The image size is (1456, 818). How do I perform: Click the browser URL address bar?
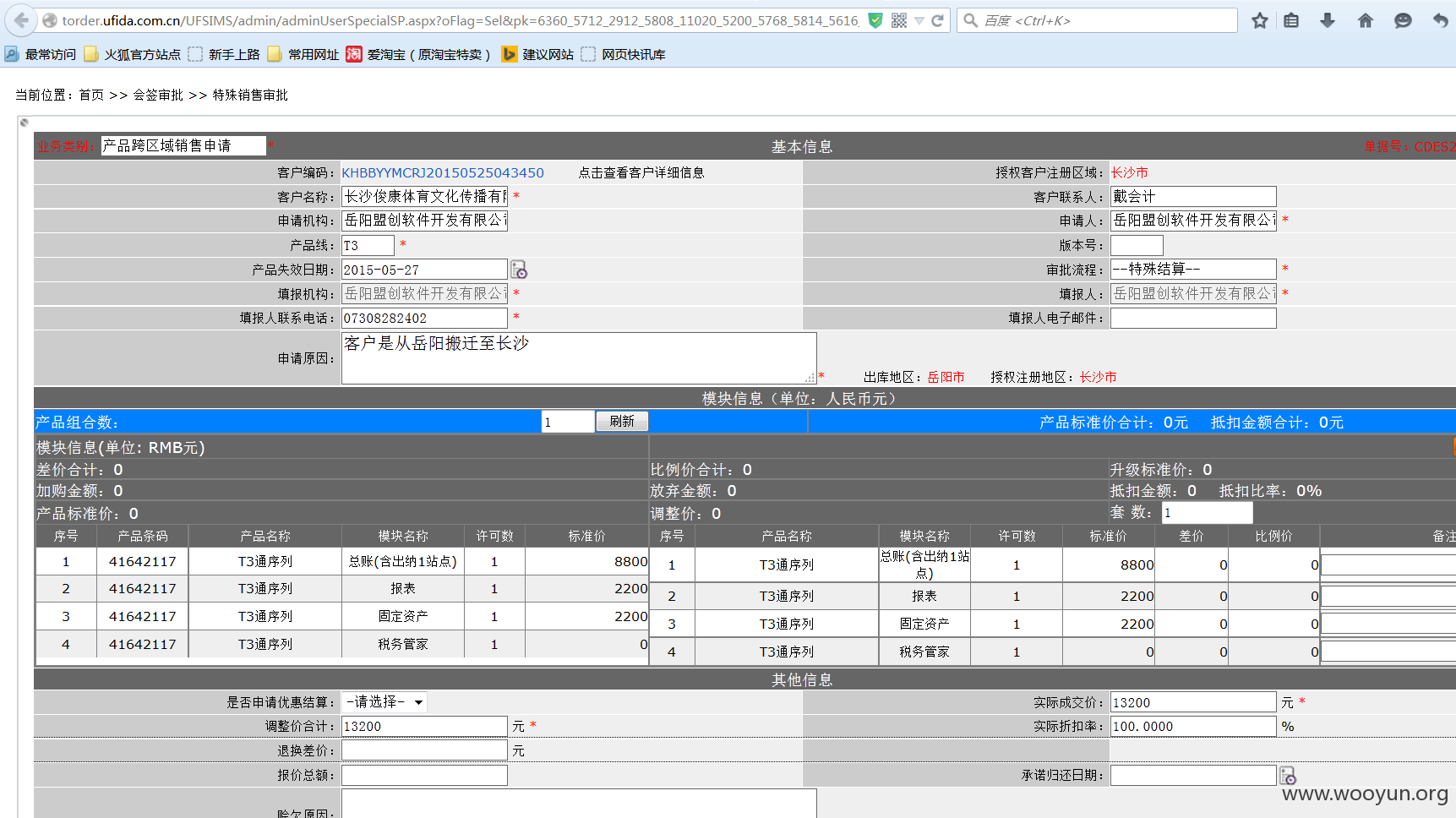point(461,20)
